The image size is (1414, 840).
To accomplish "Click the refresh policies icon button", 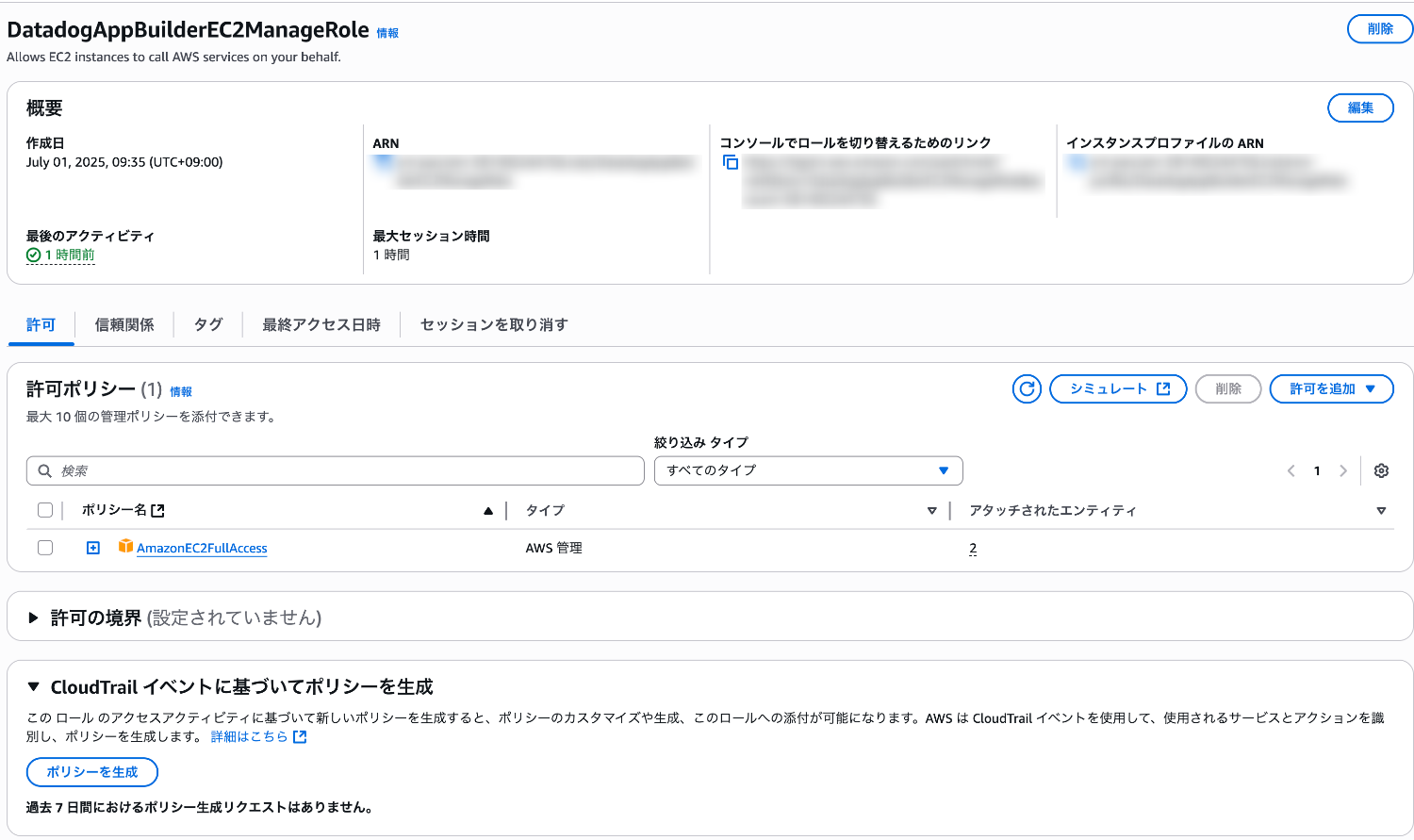I will (x=1027, y=388).
